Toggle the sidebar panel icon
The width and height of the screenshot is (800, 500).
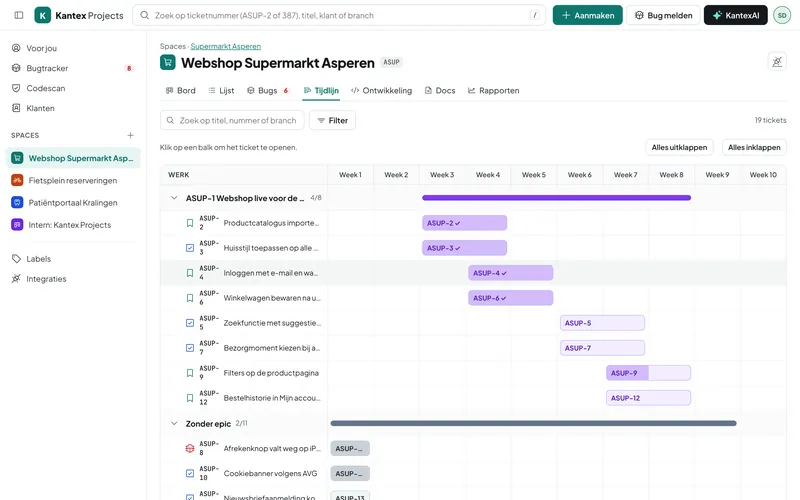pyautogui.click(x=19, y=15)
